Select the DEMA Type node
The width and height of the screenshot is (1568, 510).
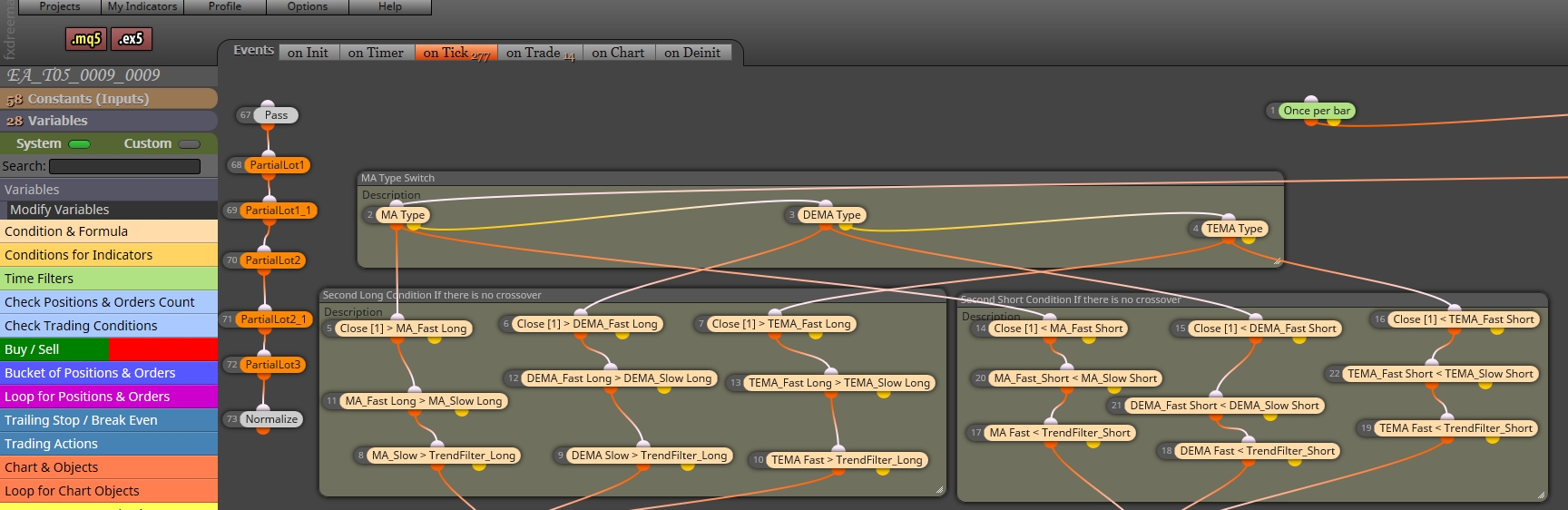tap(831, 215)
